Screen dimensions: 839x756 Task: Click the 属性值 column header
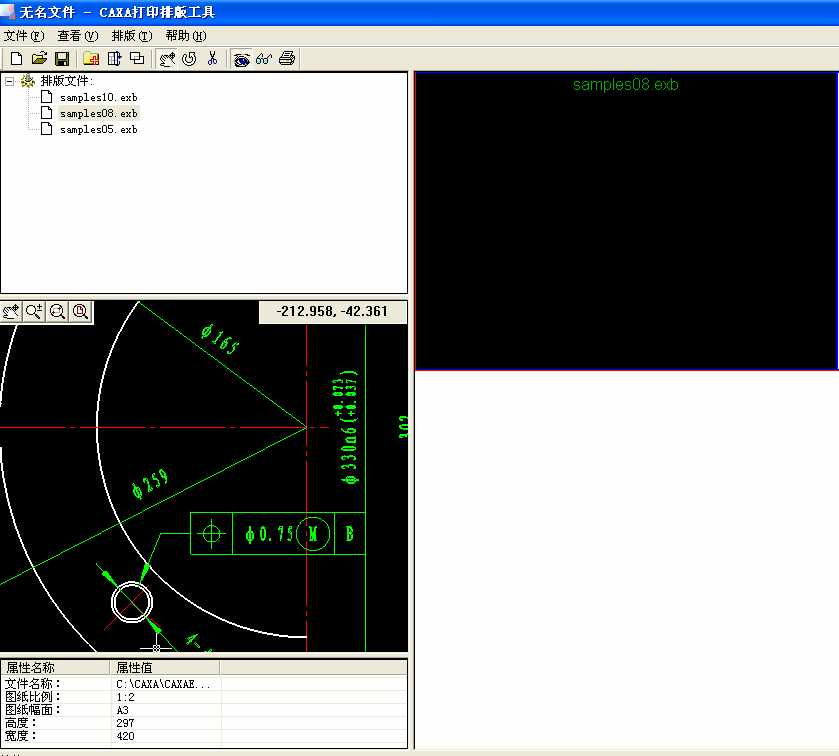pyautogui.click(x=164, y=667)
